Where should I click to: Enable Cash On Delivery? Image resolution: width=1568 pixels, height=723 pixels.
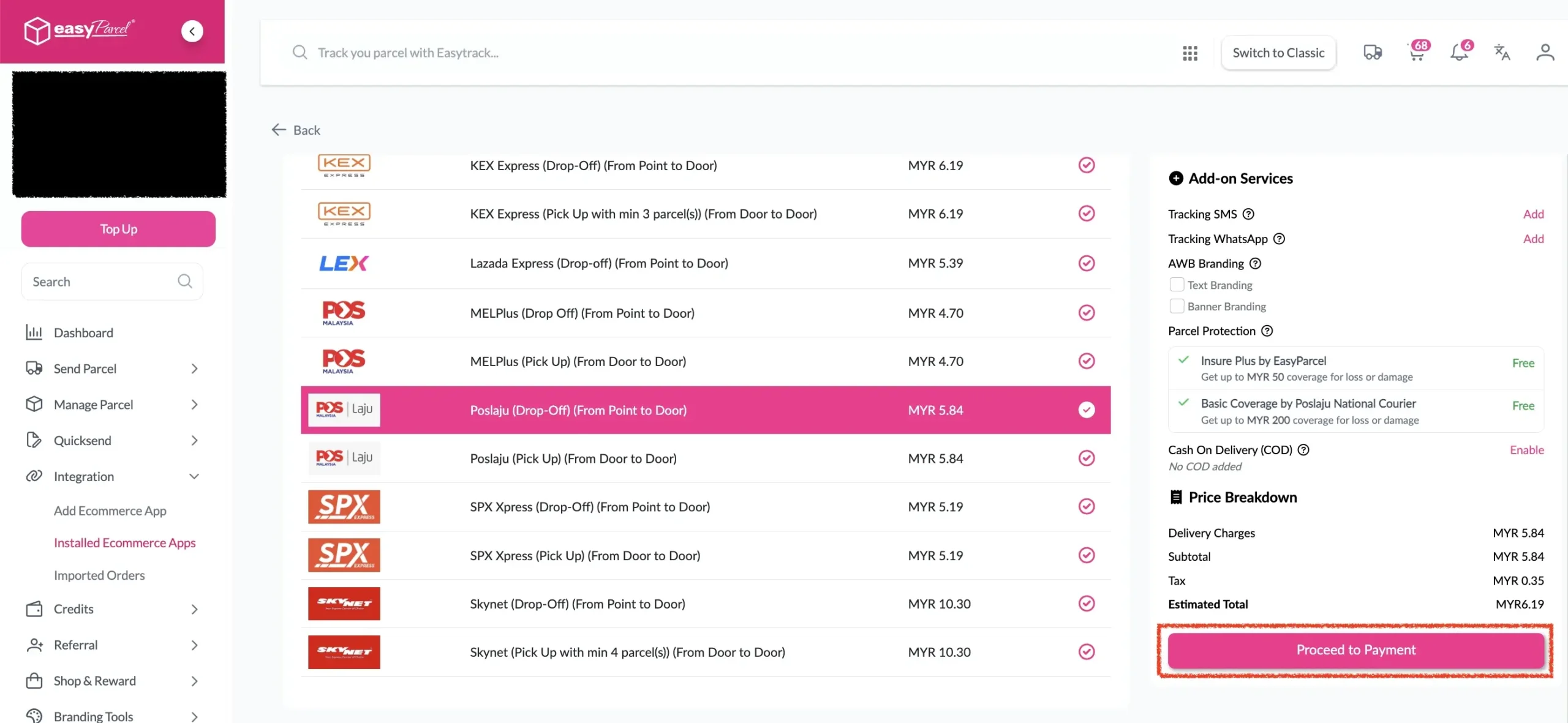(x=1526, y=450)
